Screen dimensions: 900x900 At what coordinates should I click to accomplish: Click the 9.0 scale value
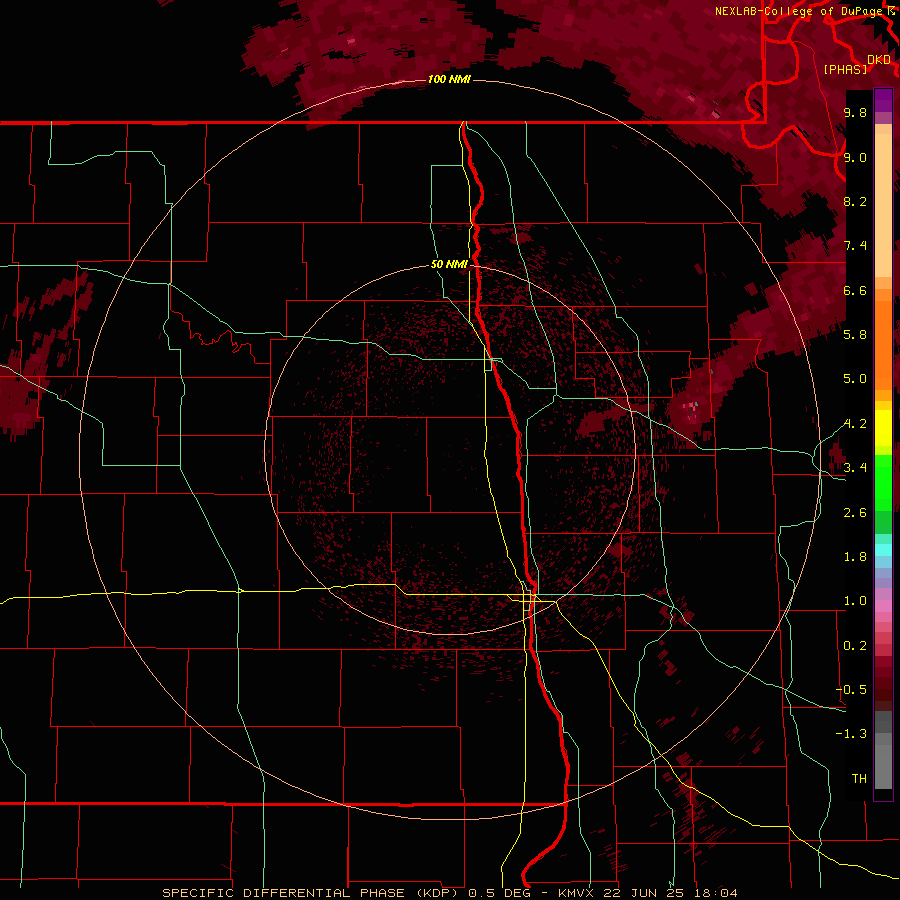pyautogui.click(x=855, y=157)
